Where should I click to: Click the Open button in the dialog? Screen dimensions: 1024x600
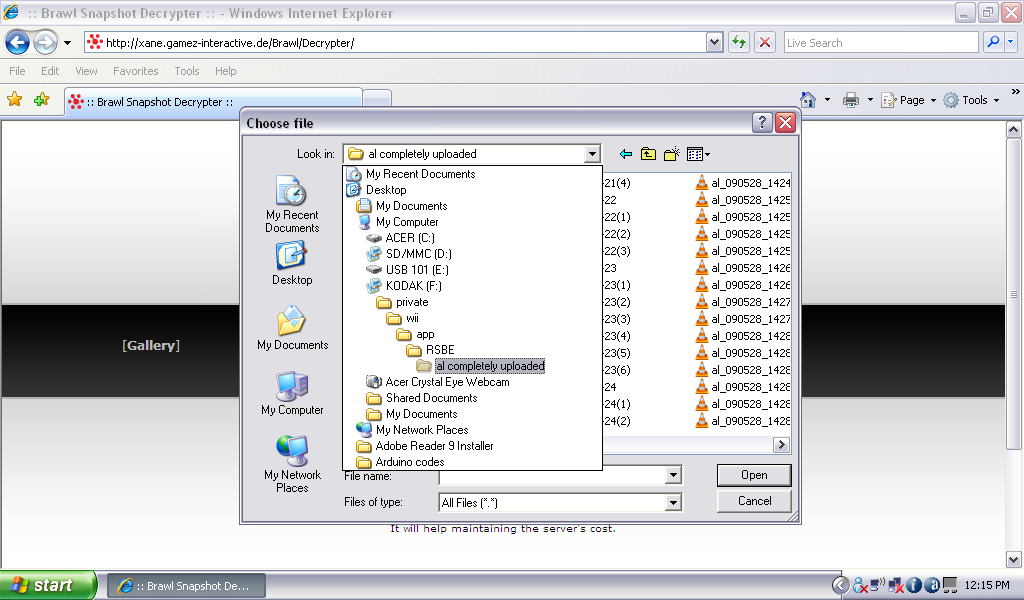[x=754, y=475]
